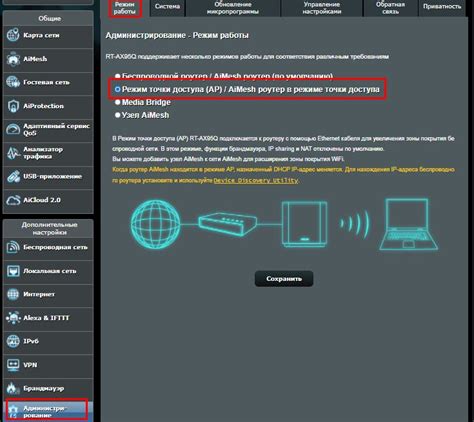Screen dimensions: 474x422
Task: Select Узел AiMesh radio option
Action: click(117, 115)
